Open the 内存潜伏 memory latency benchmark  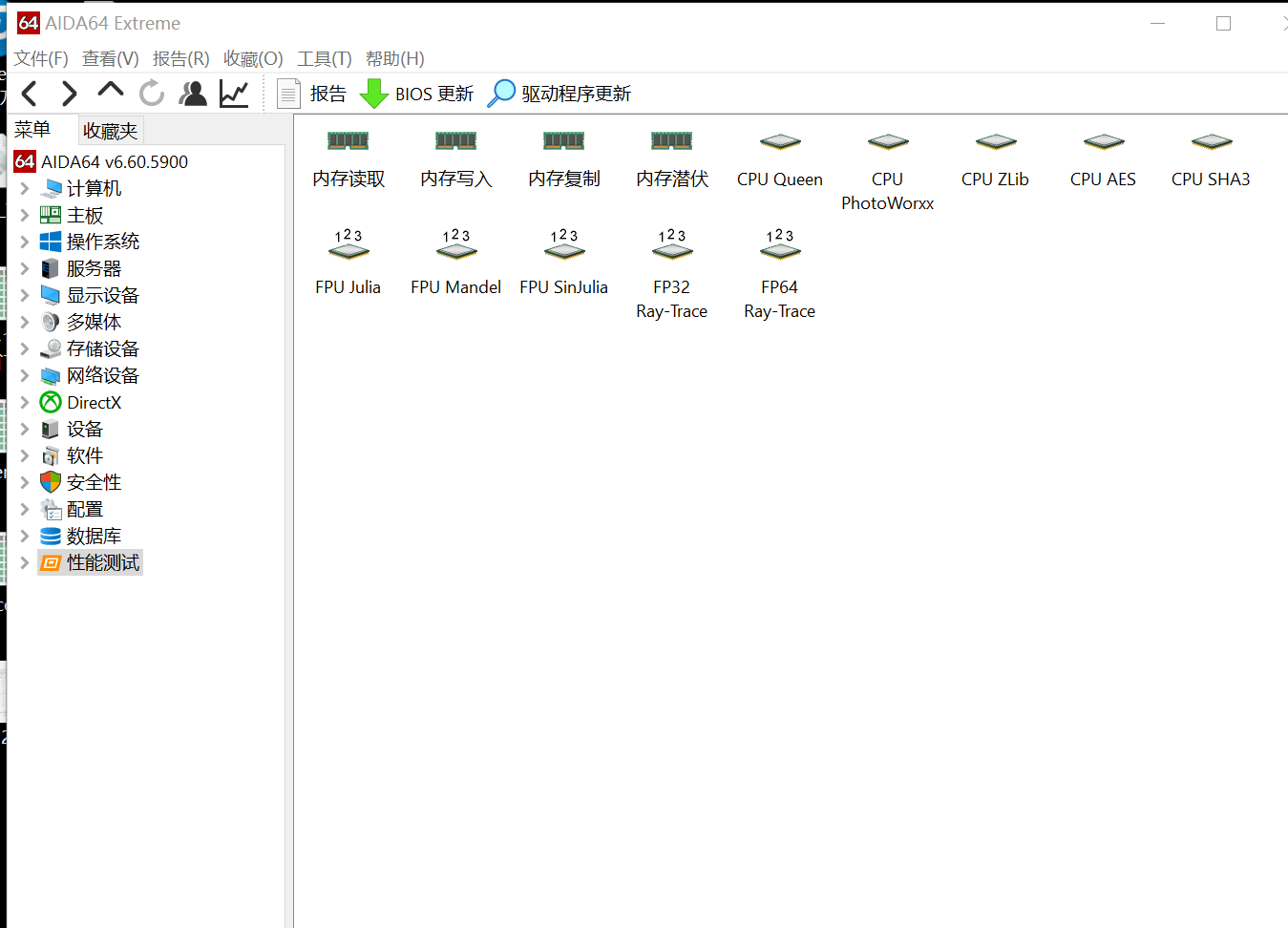pyautogui.click(x=672, y=159)
